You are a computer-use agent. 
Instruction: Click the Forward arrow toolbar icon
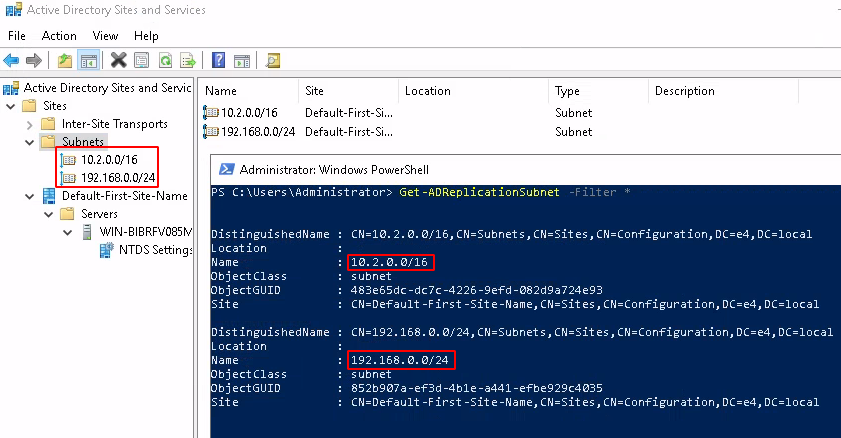point(34,61)
